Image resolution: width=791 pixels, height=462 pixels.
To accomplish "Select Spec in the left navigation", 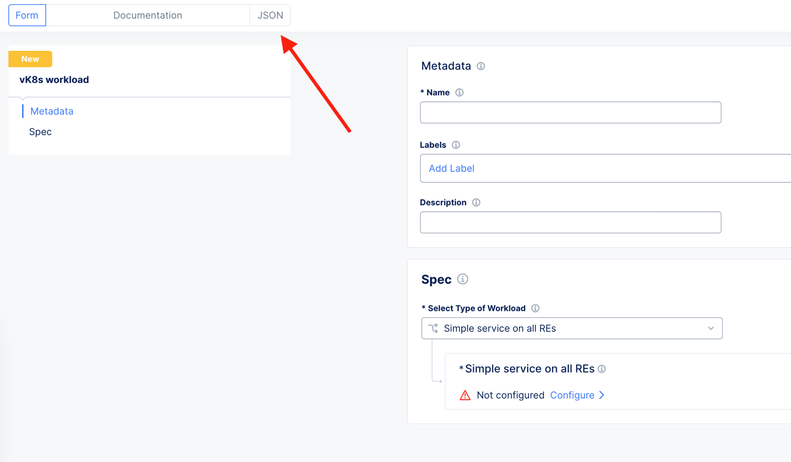I will coord(41,132).
